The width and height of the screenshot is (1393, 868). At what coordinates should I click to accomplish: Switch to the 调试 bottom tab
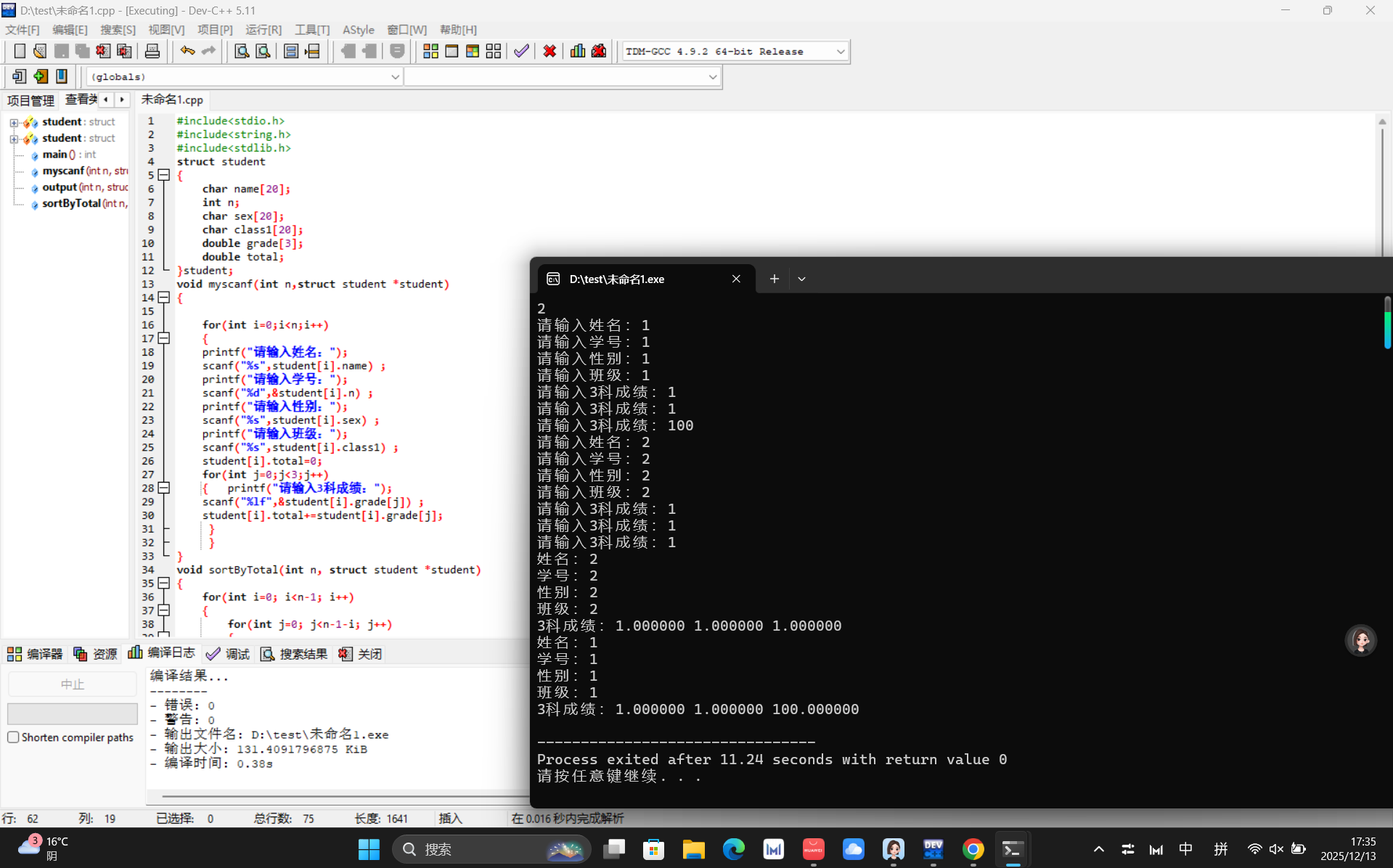(228, 654)
